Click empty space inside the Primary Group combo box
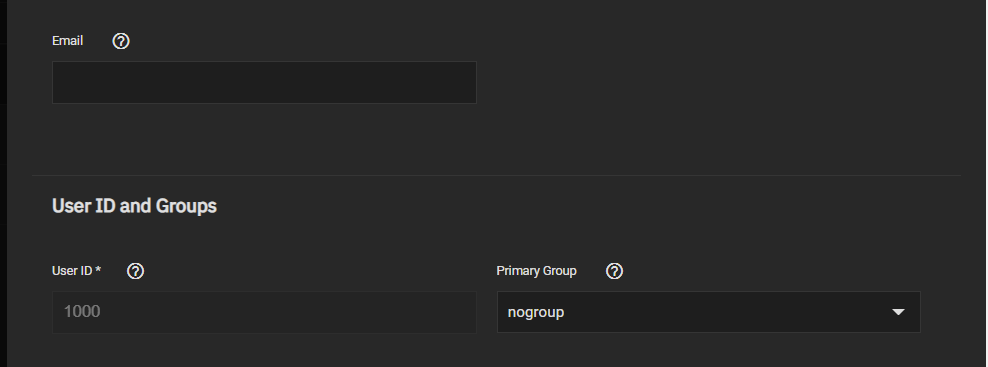This screenshot has width=988, height=367. [x=725, y=312]
